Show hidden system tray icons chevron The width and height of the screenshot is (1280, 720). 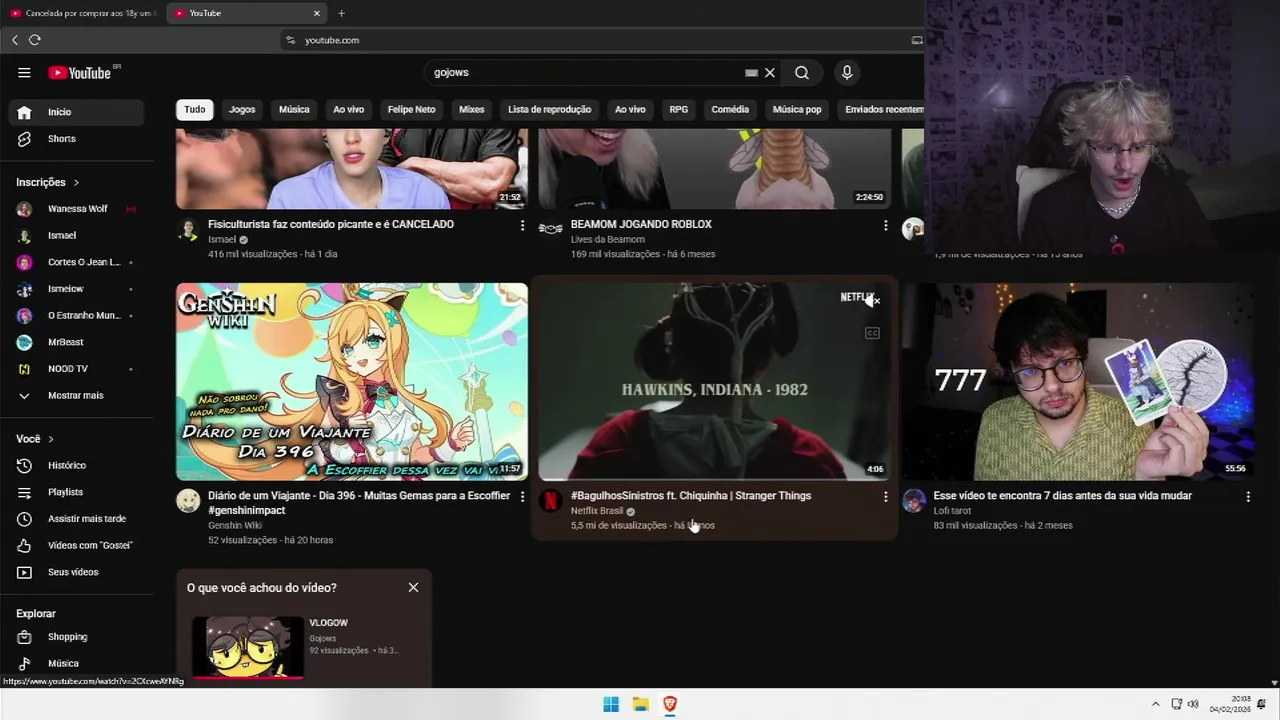(1156, 704)
